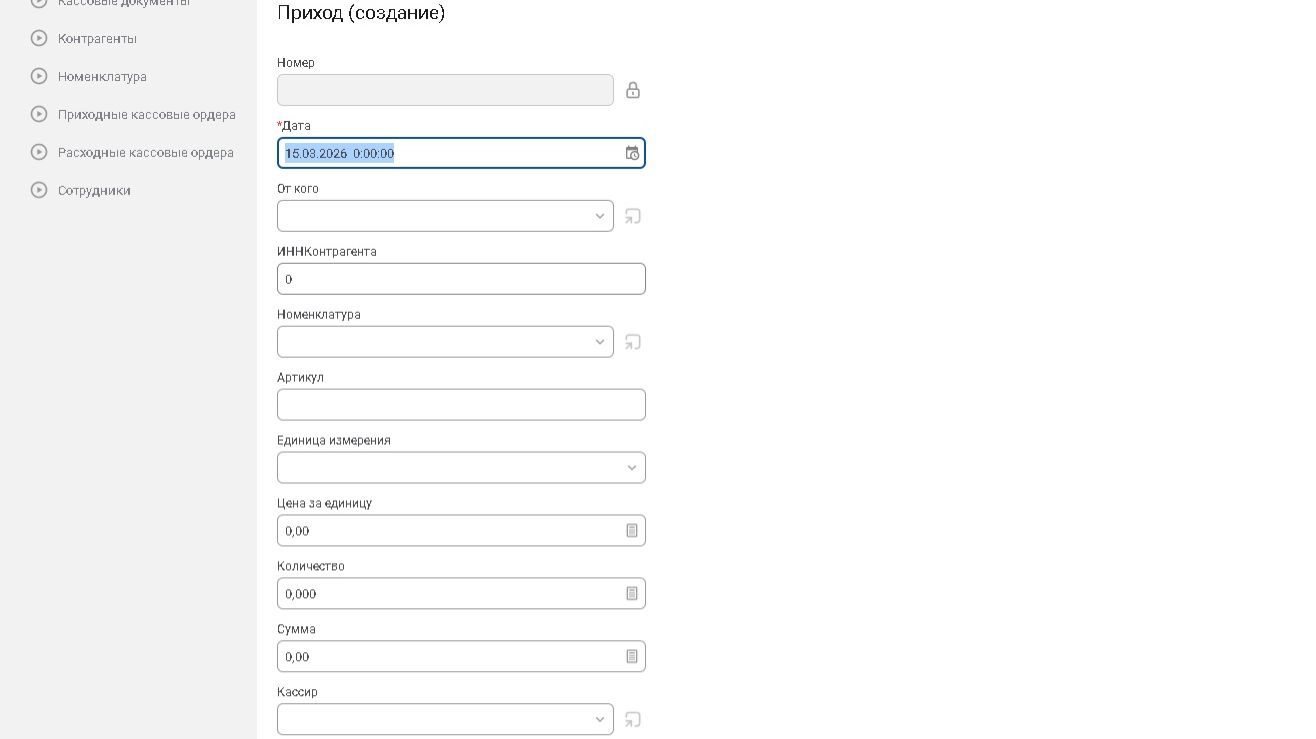Click the open-record icon next to От кого
This screenshot has width=1316, height=739.
point(633,216)
